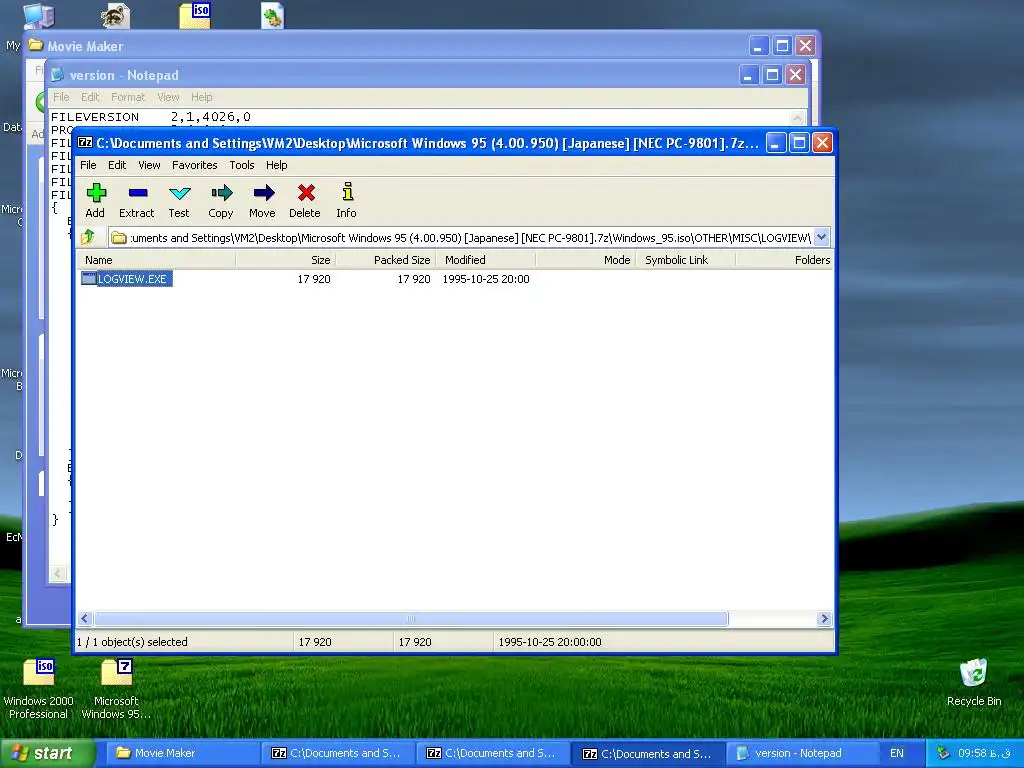Switch to version - Notepad taskbar button

[x=801, y=753]
